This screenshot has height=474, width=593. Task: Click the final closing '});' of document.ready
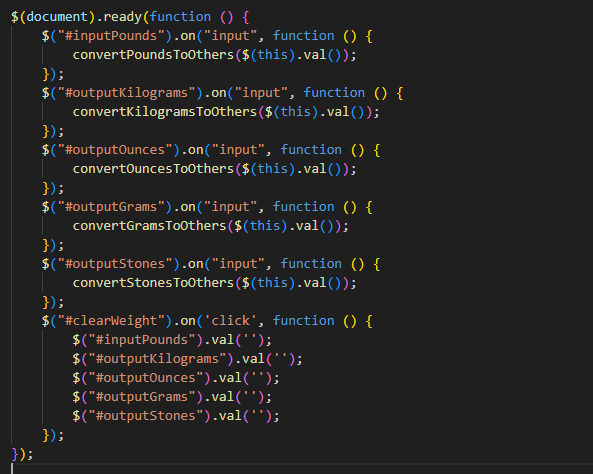coord(22,454)
